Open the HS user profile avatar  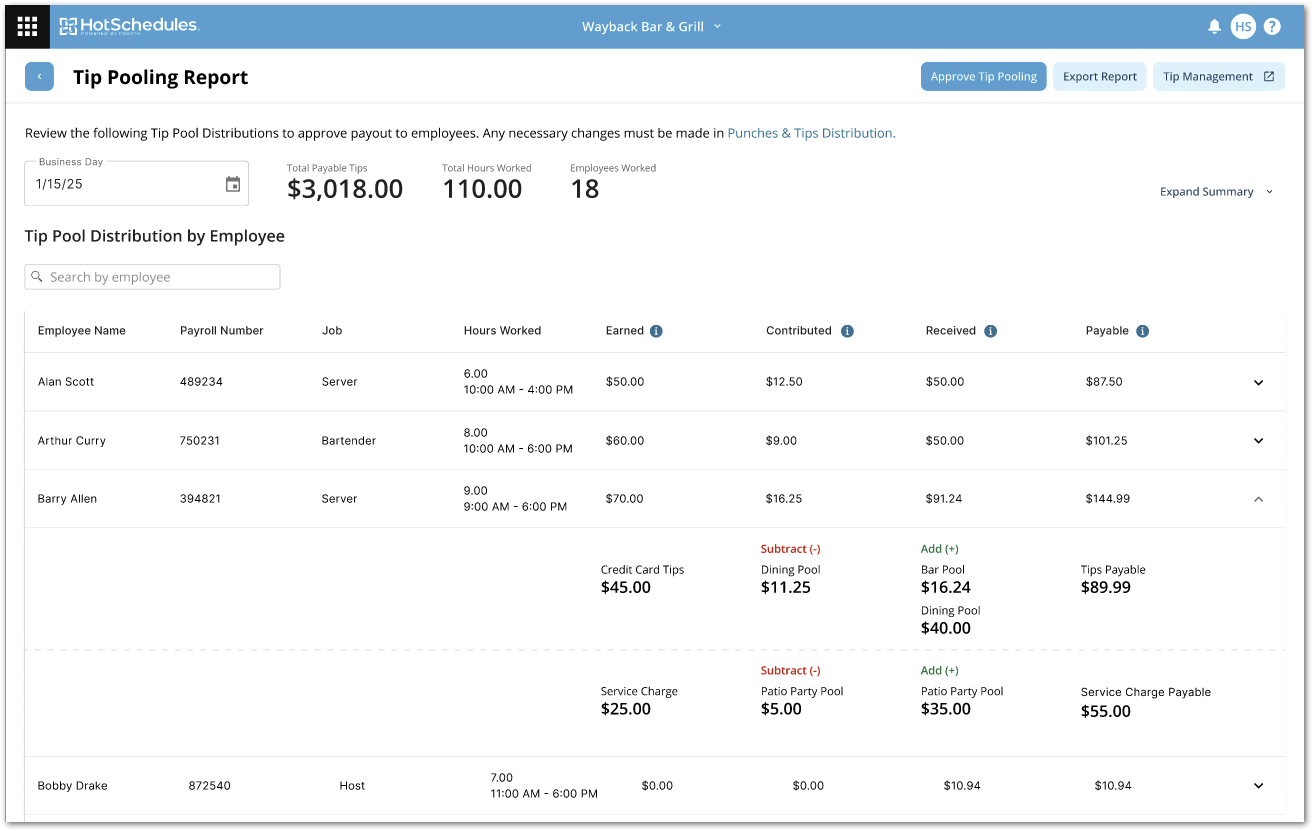click(x=1243, y=27)
